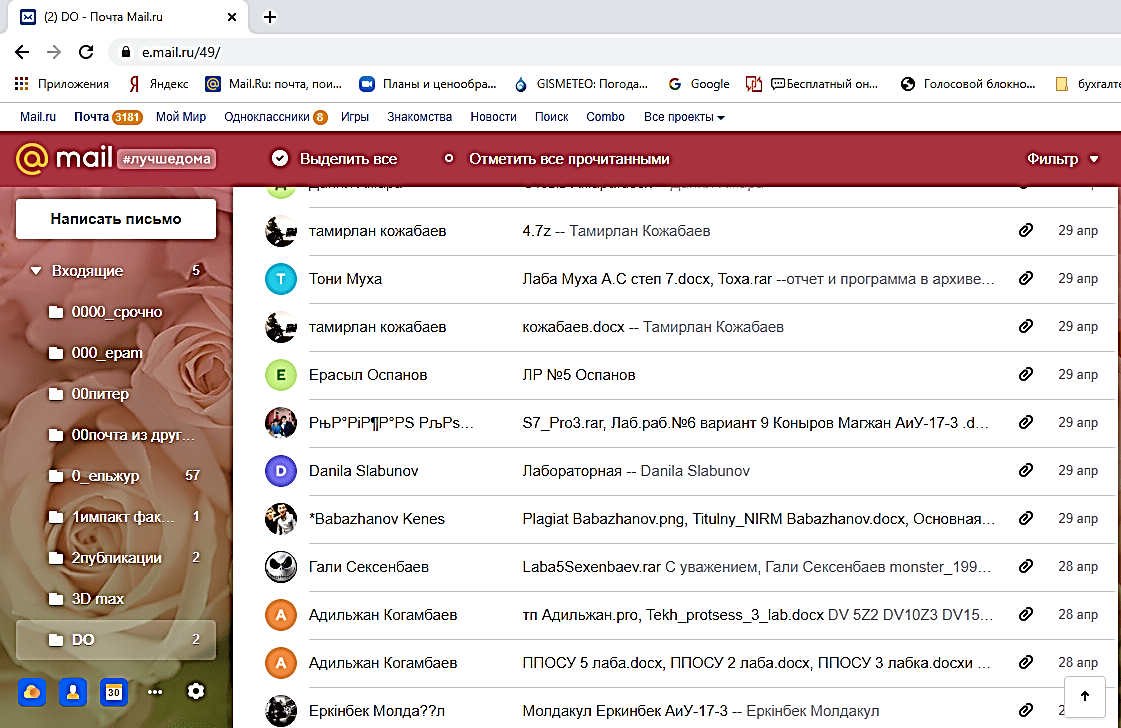The width and height of the screenshot is (1121, 728).
Task: Open the Mail.Ru почта bookmark
Action: 273,84
